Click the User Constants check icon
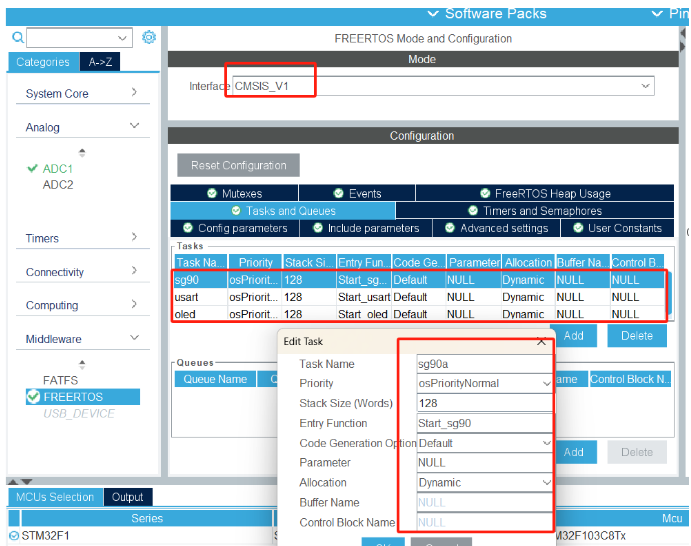Image resolution: width=691 pixels, height=546 pixels. (579, 228)
